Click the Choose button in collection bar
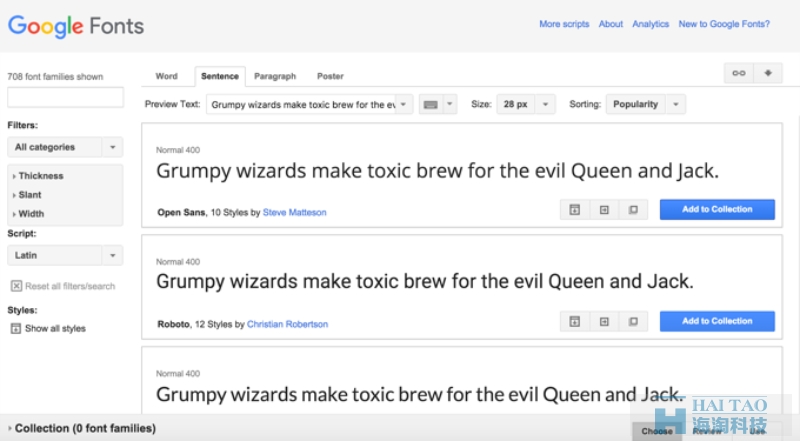Screen dimensions: 800x441 click(x=657, y=431)
